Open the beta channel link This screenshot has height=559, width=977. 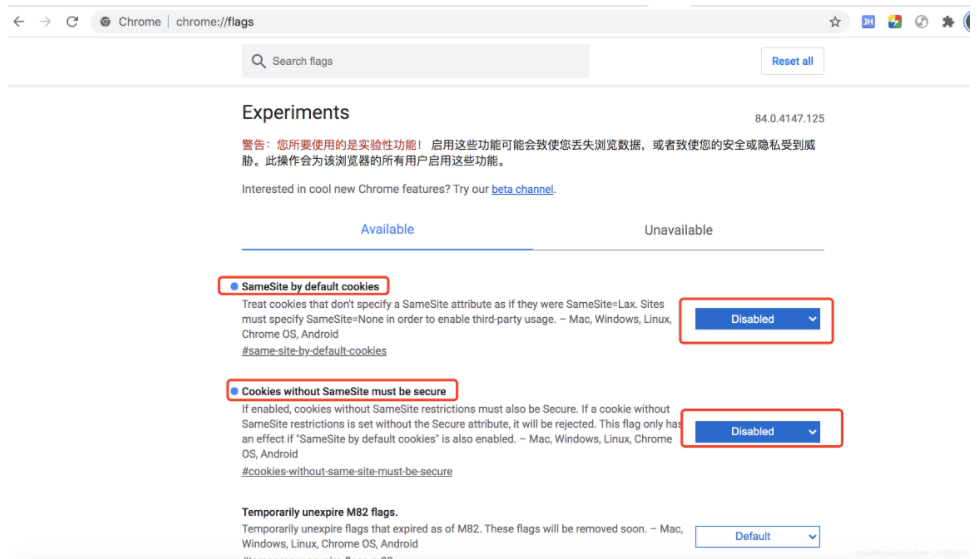click(522, 189)
